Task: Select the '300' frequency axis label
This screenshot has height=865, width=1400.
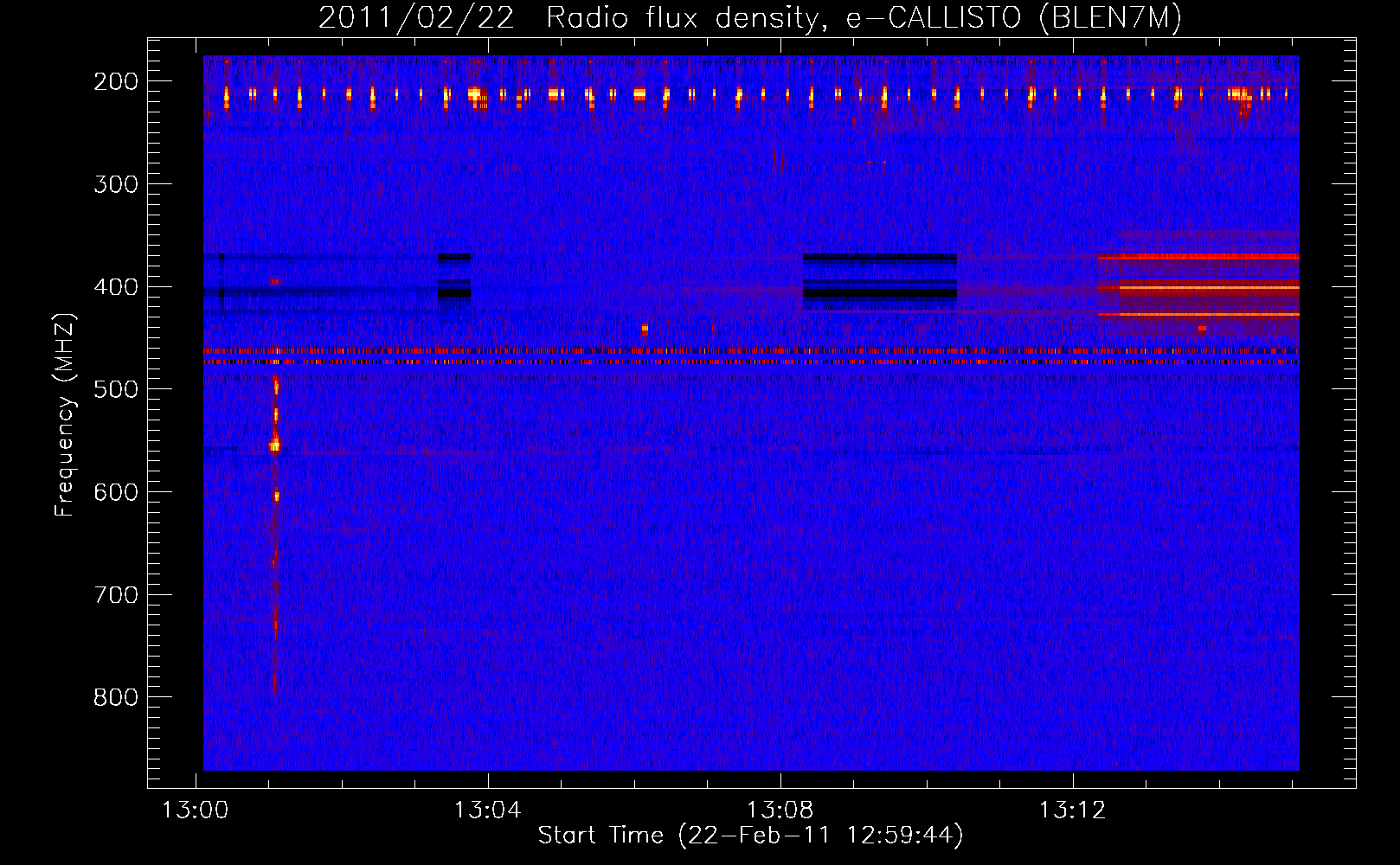Action: (x=116, y=184)
